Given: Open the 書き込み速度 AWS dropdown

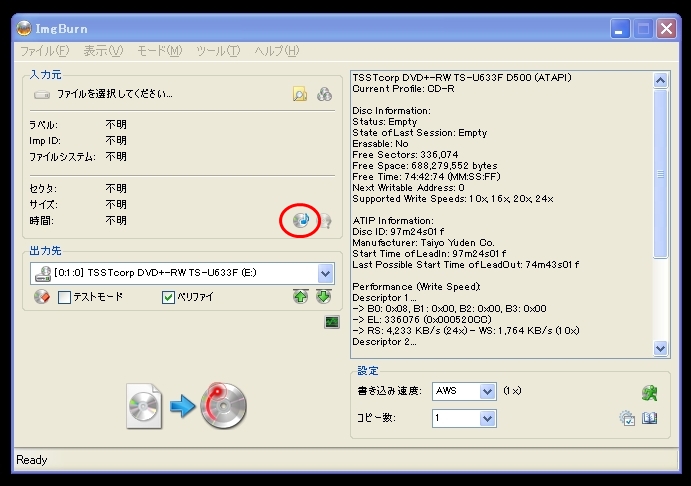Looking at the screenshot, I should 487,391.
